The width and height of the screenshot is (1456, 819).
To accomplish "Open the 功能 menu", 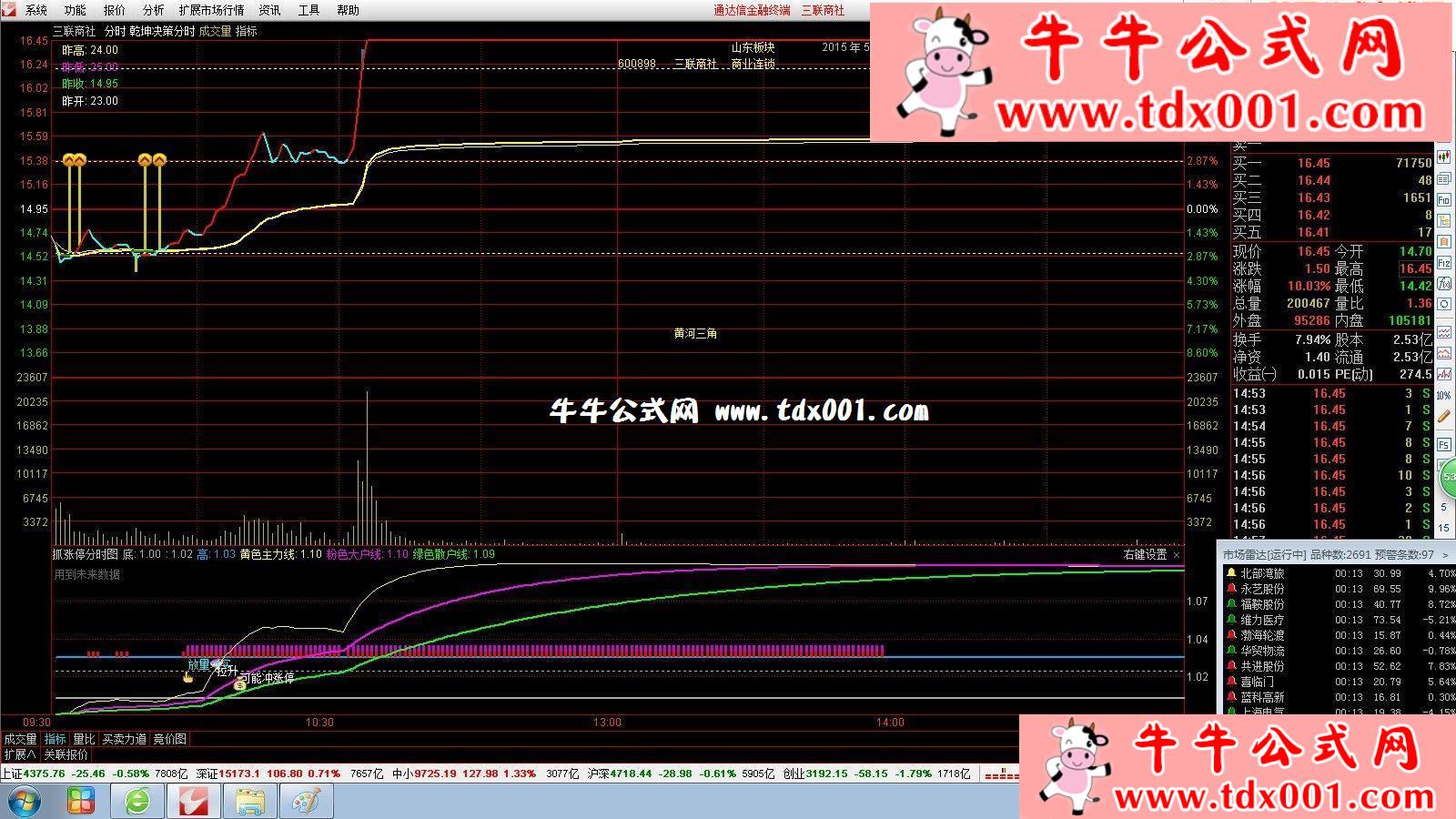I will pyautogui.click(x=76, y=10).
